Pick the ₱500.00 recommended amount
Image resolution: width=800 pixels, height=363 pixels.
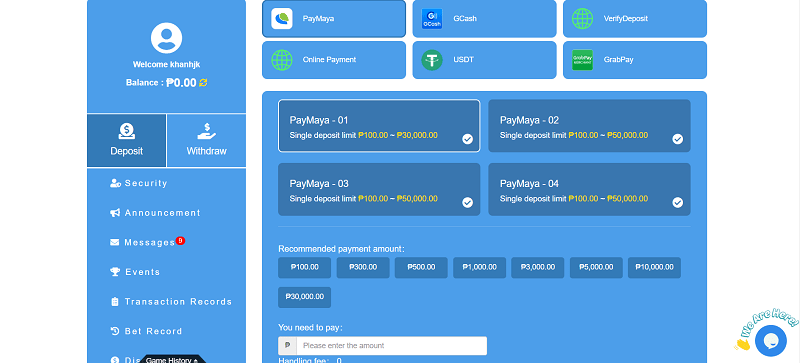click(421, 268)
